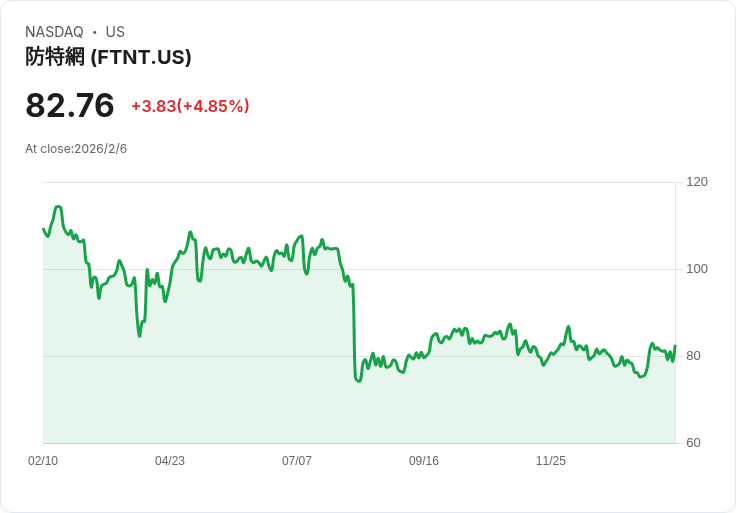Open the 防特網 (FTNT.US) stock title
The image size is (736, 513).
tap(108, 57)
